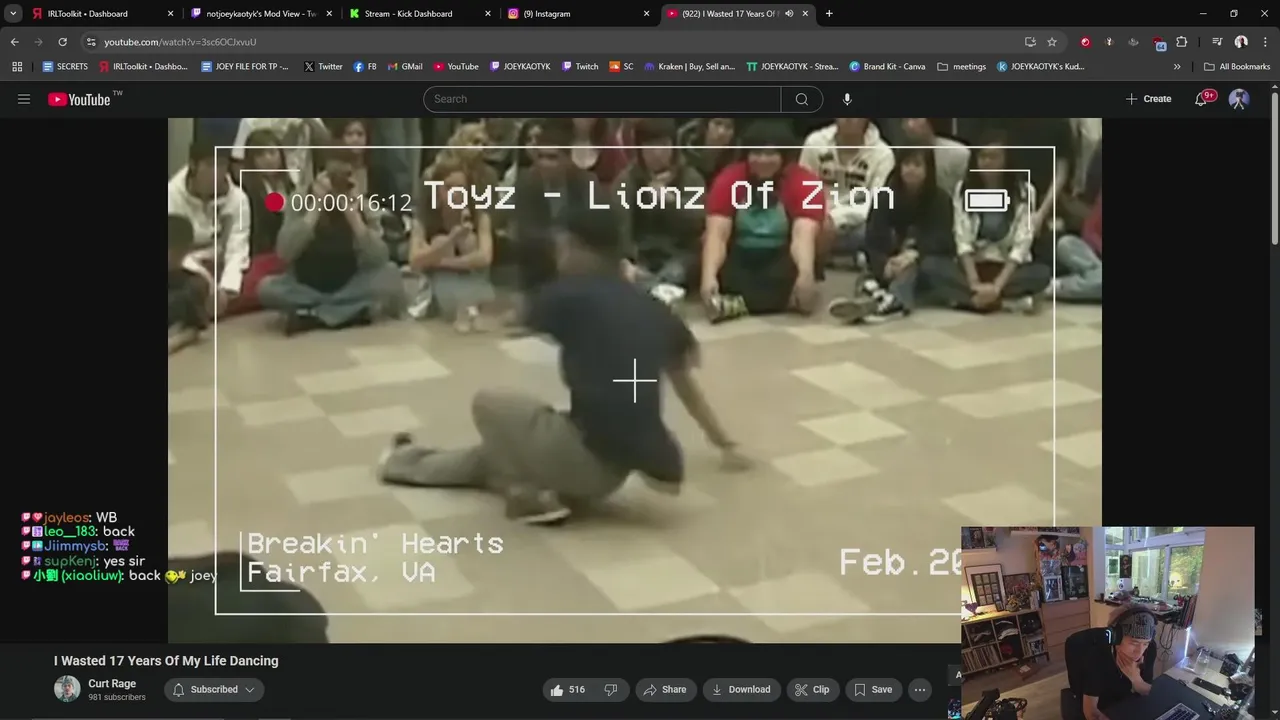Open the JOEYKAOTYK Twitch bookmark

pyautogui.click(x=520, y=66)
